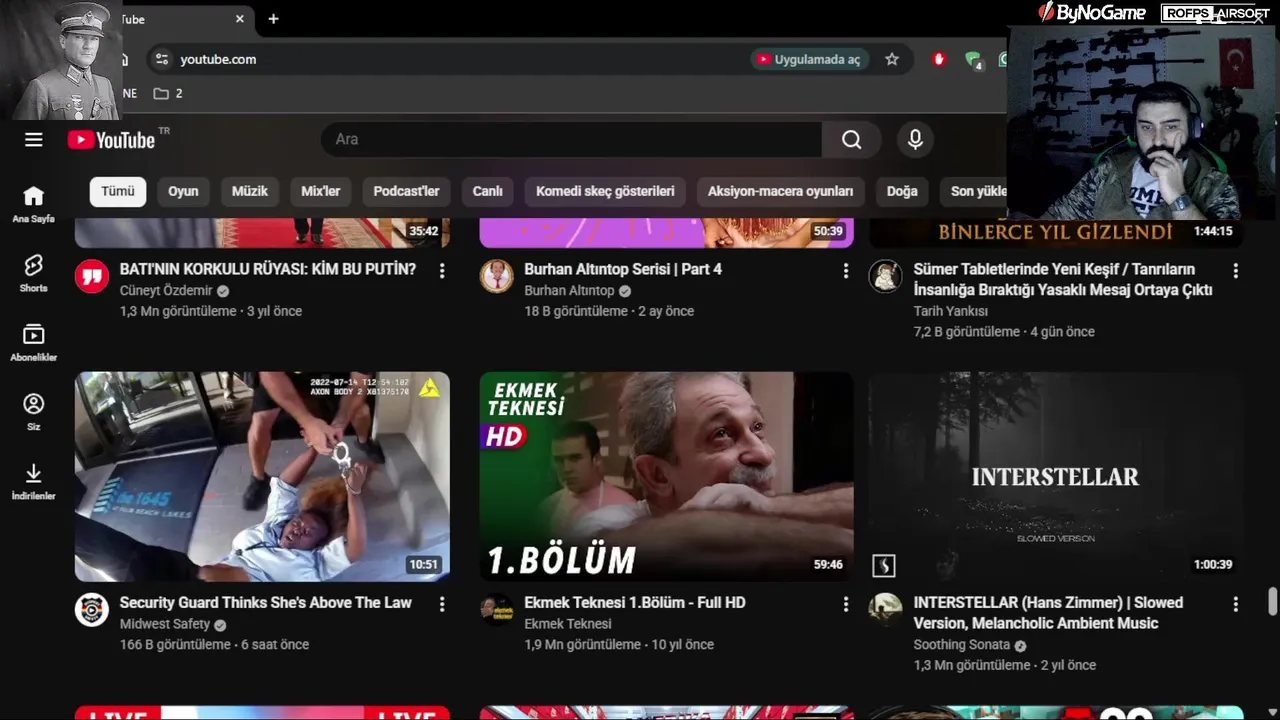The width and height of the screenshot is (1280, 720).
Task: Open Burhan Altıntop Serisi Part 4 title
Action: [x=623, y=269]
